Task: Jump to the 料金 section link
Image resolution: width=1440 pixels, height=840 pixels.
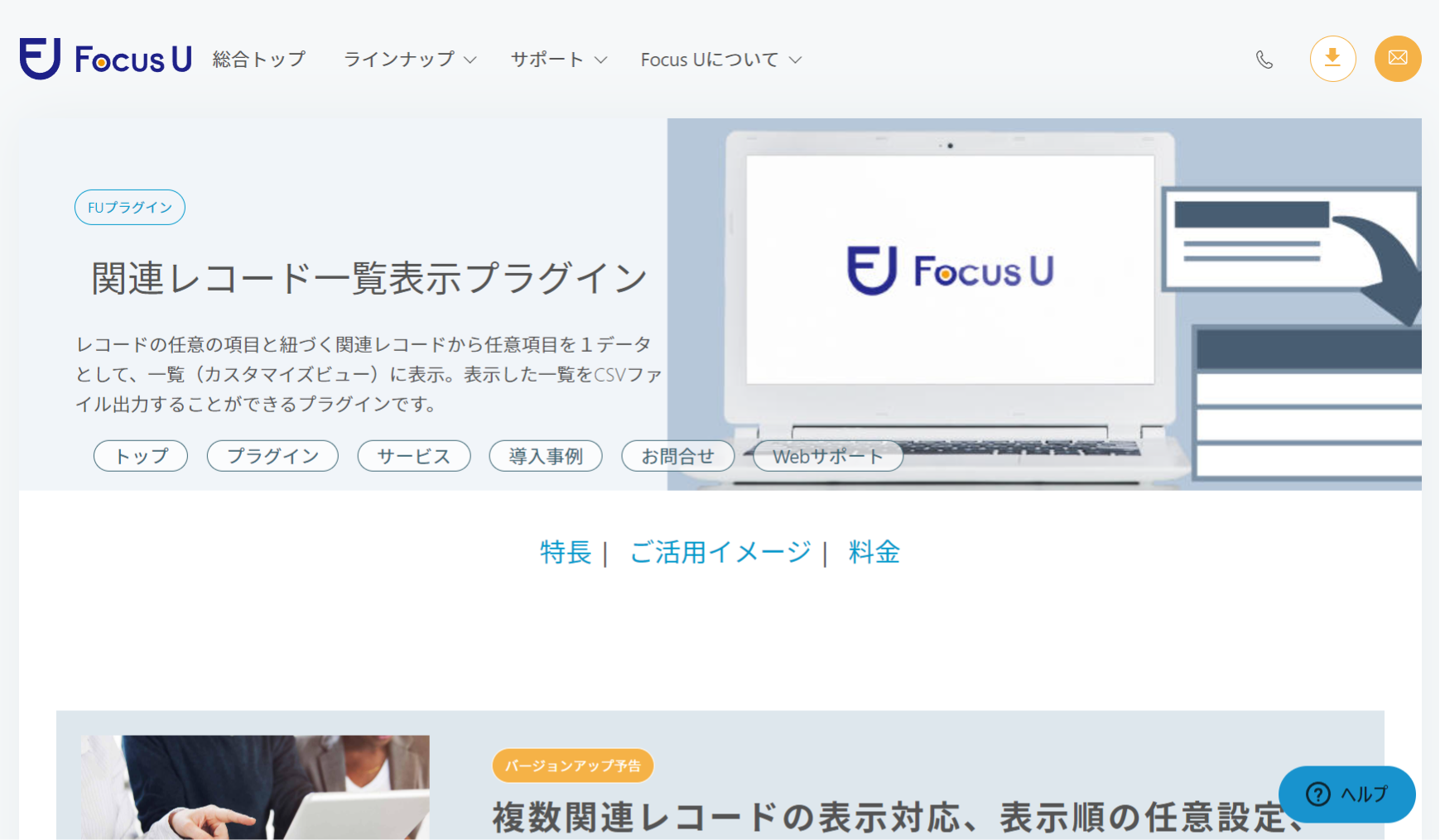Action: pos(874,552)
